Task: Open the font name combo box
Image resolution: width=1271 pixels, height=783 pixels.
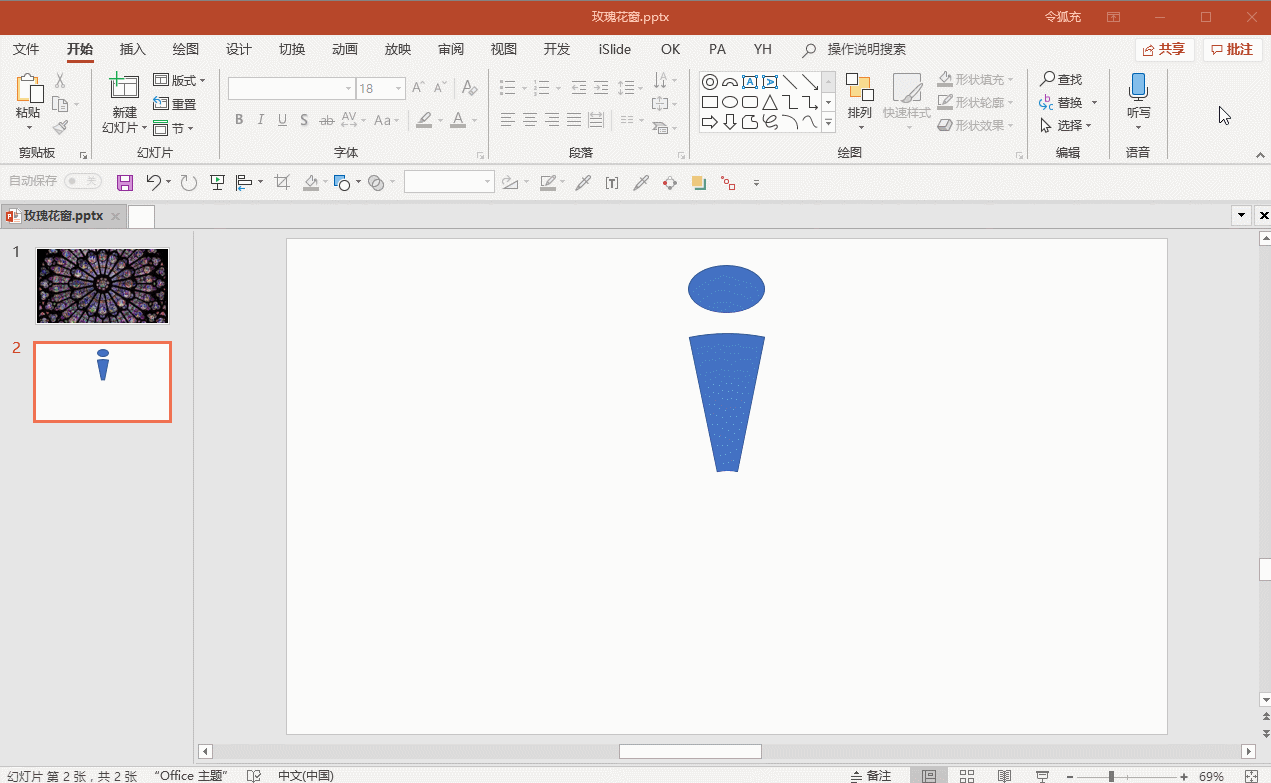Action: point(291,88)
